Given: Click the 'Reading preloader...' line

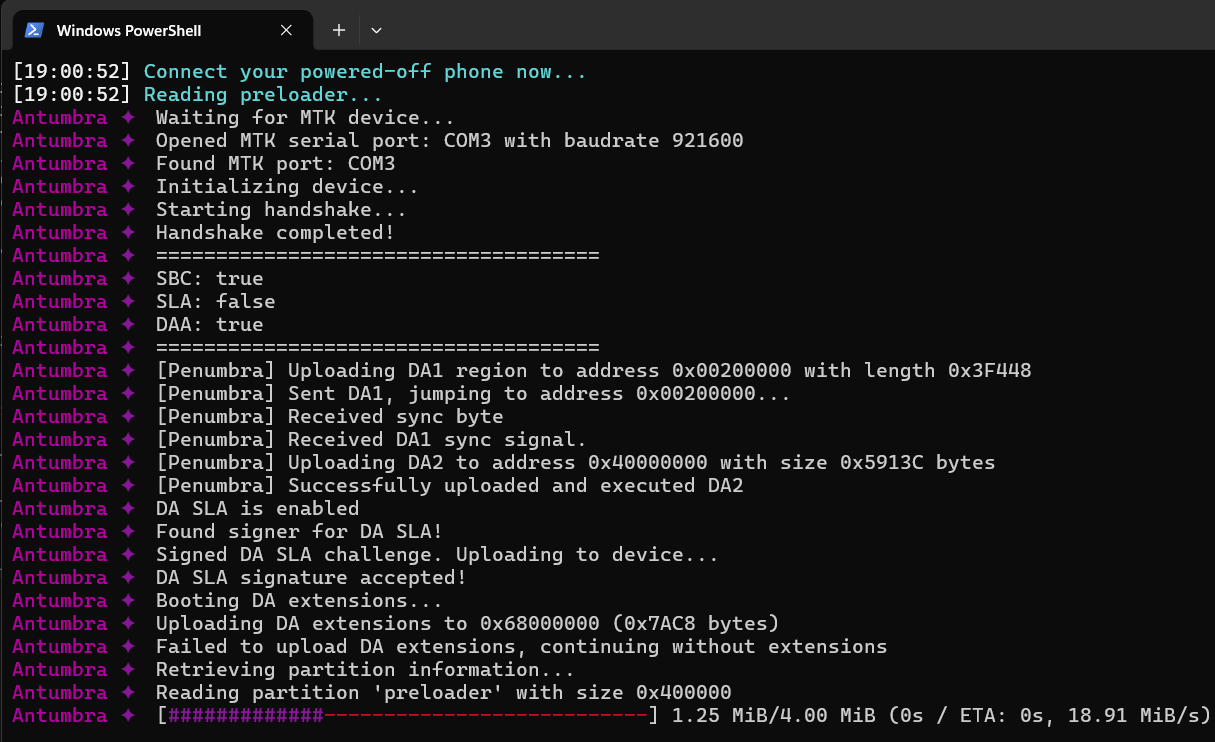Looking at the screenshot, I should [263, 95].
